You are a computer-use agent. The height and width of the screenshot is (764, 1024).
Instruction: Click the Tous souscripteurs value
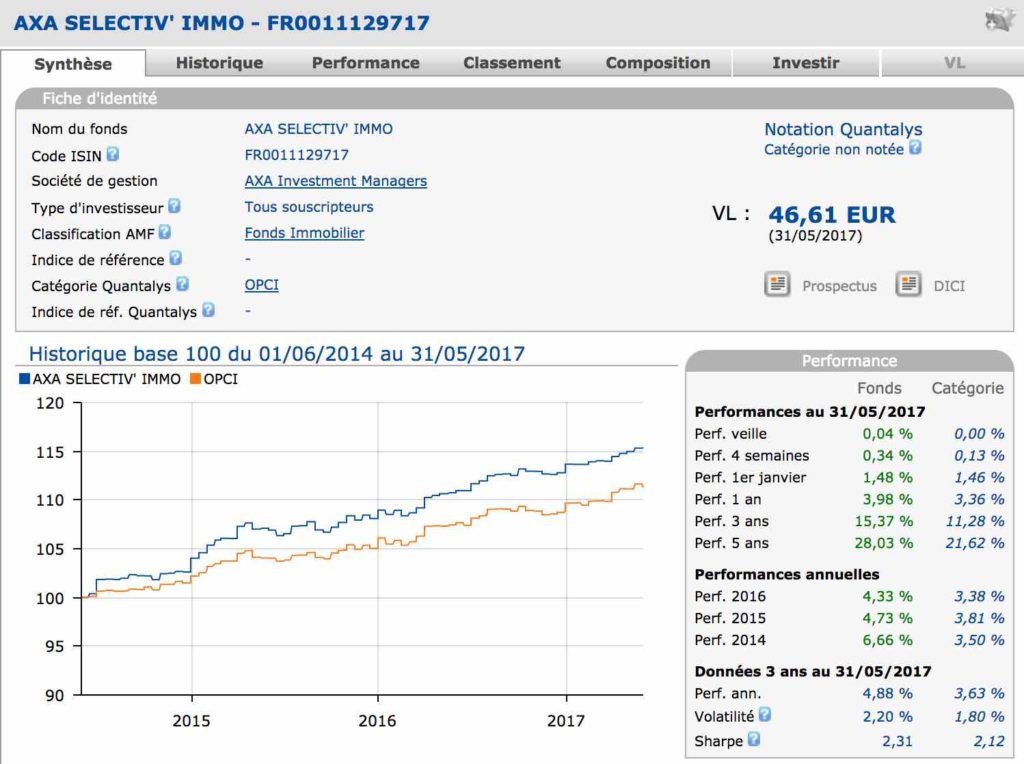309,207
